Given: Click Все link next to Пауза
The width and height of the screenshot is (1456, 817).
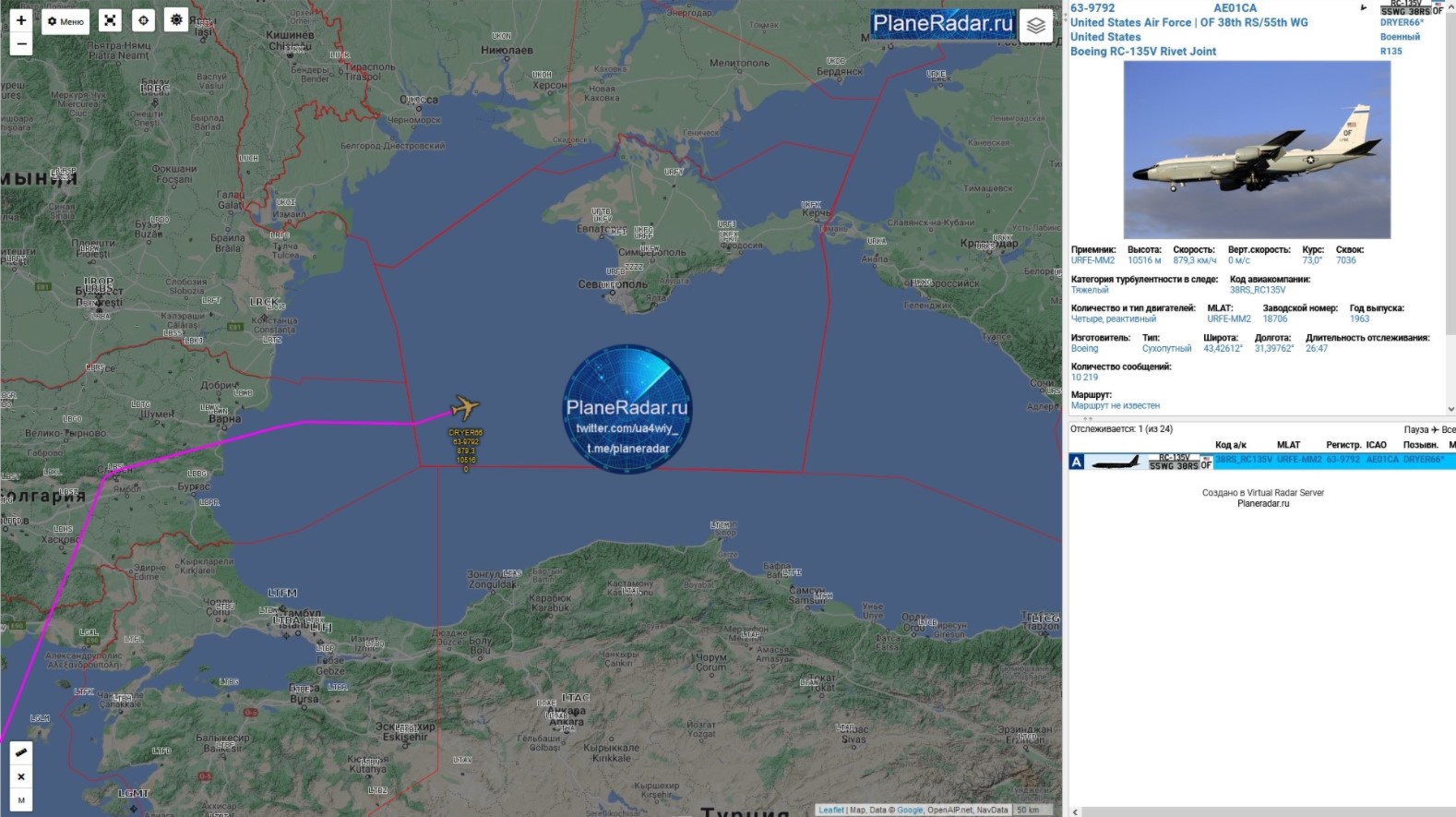Looking at the screenshot, I should click(x=1448, y=429).
